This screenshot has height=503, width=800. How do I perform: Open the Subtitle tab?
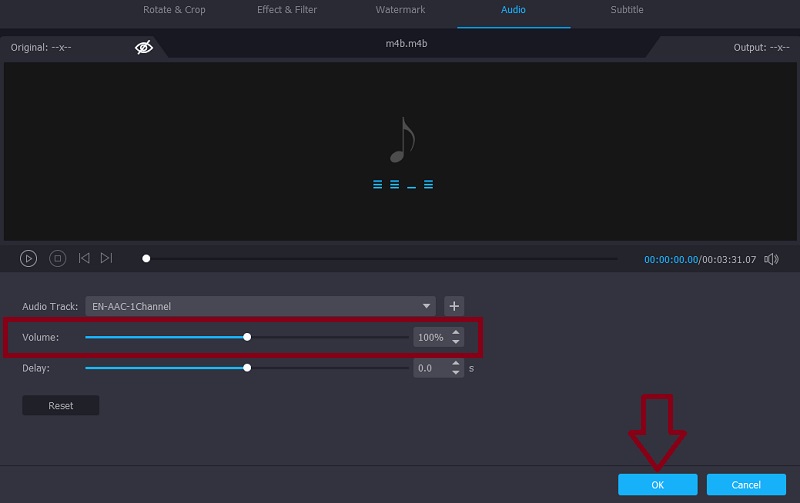coord(627,10)
